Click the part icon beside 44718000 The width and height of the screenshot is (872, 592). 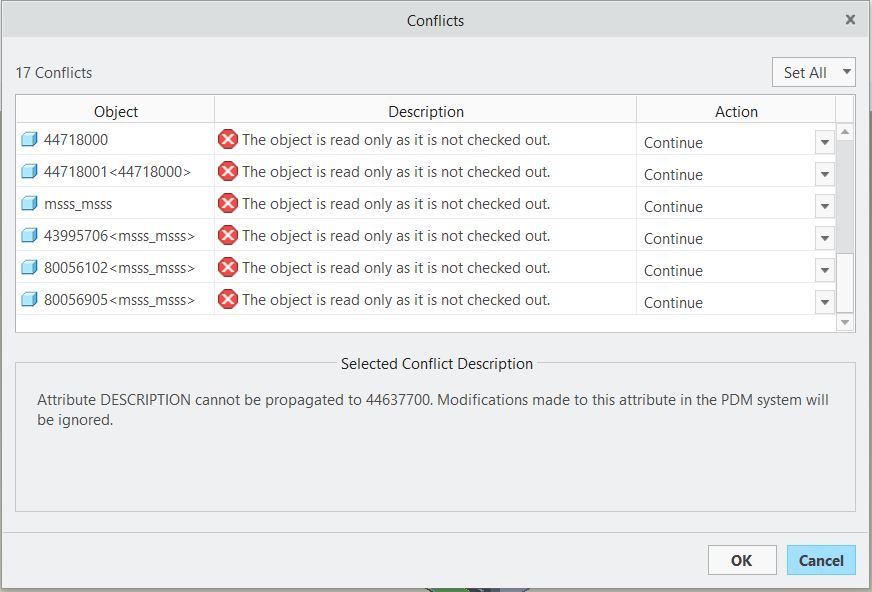(29, 140)
